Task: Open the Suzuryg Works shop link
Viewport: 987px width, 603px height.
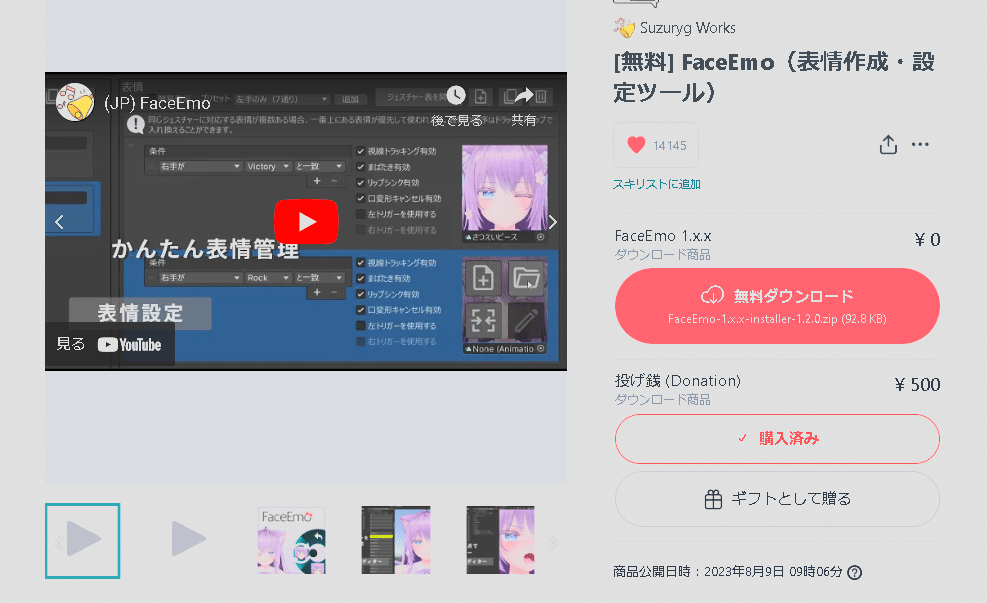Action: click(687, 28)
